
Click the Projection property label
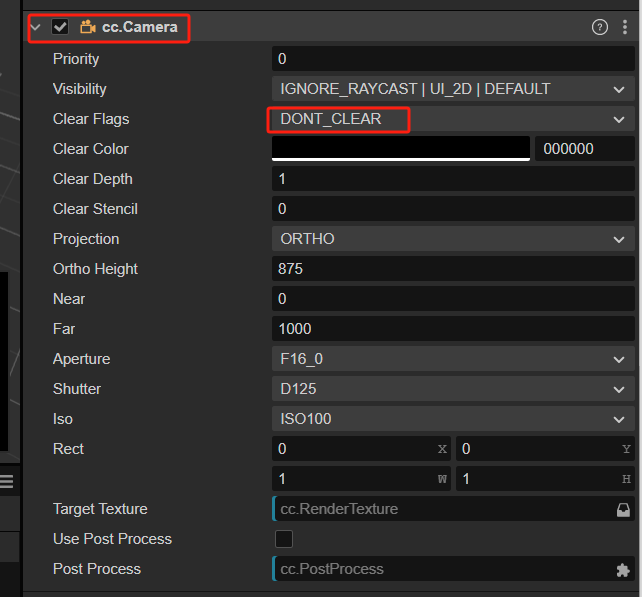coord(86,239)
